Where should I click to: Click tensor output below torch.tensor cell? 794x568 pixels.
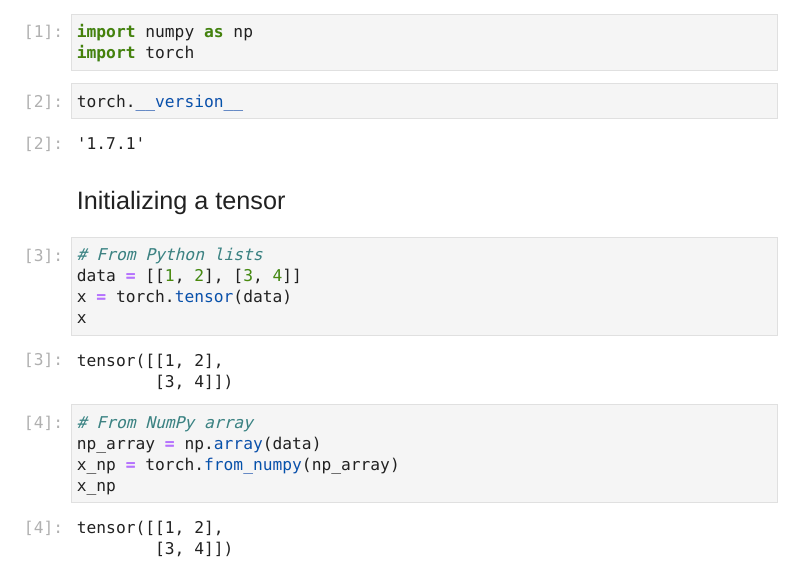coord(154,370)
